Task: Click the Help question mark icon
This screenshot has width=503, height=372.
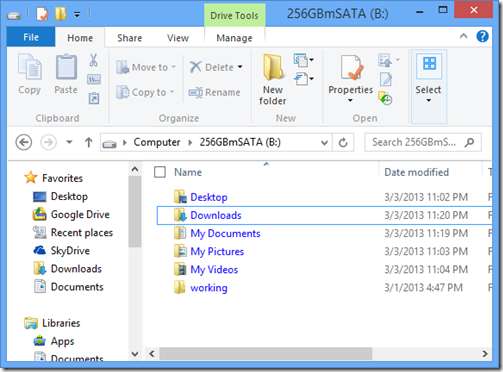Action: pos(482,36)
